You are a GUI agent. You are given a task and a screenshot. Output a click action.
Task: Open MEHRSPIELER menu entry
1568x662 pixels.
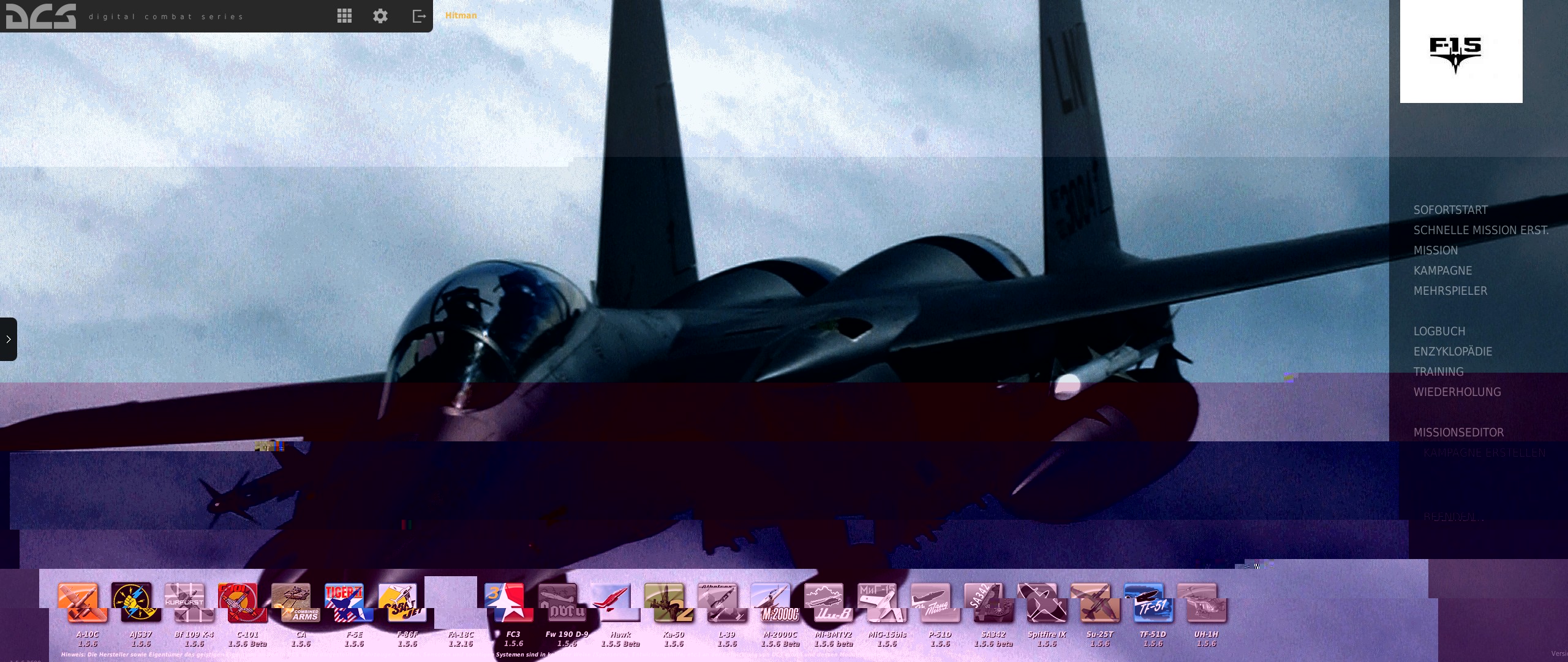[1450, 291]
